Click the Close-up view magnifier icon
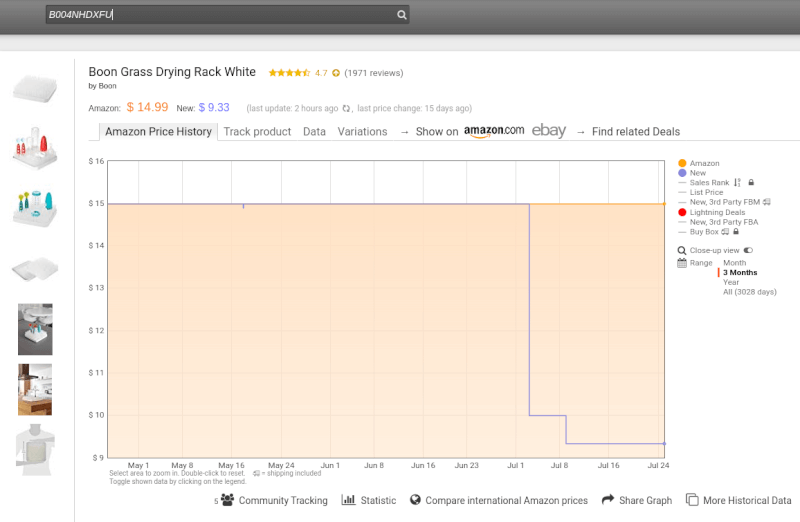This screenshot has width=800, height=522. coord(682,251)
